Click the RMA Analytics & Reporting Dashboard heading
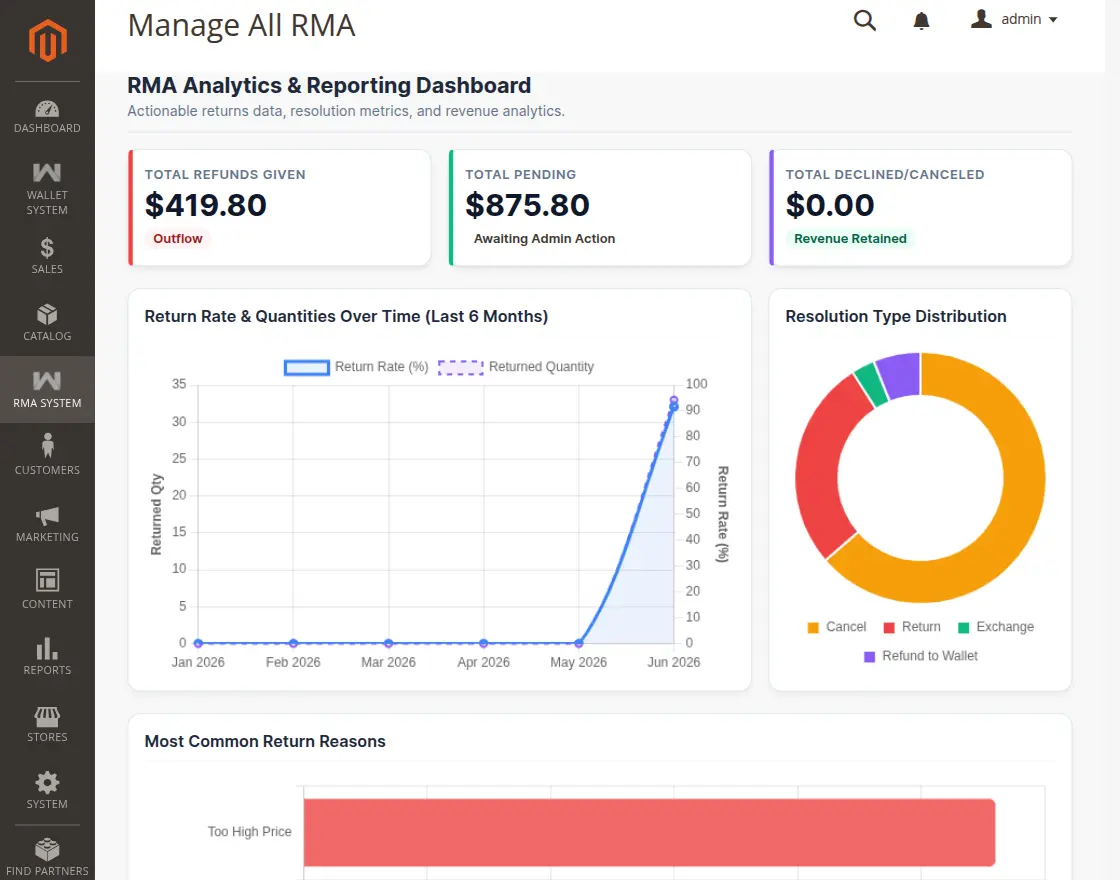 (329, 86)
